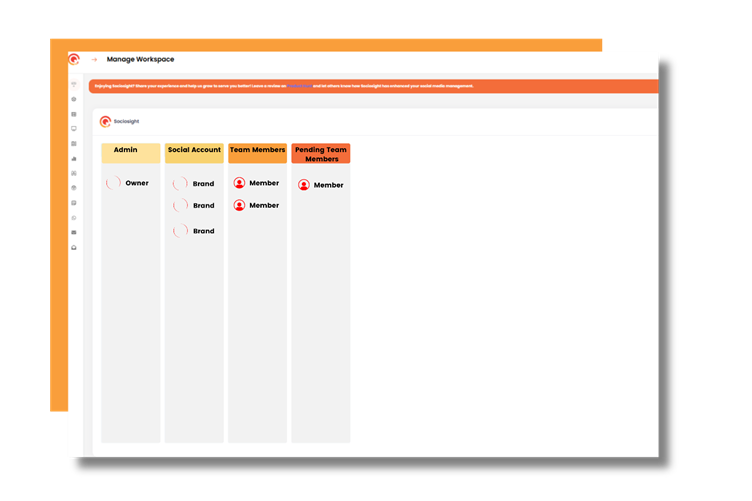Click the monitor screen icon in sidebar
This screenshot has width=752, height=501.
tap(74, 129)
